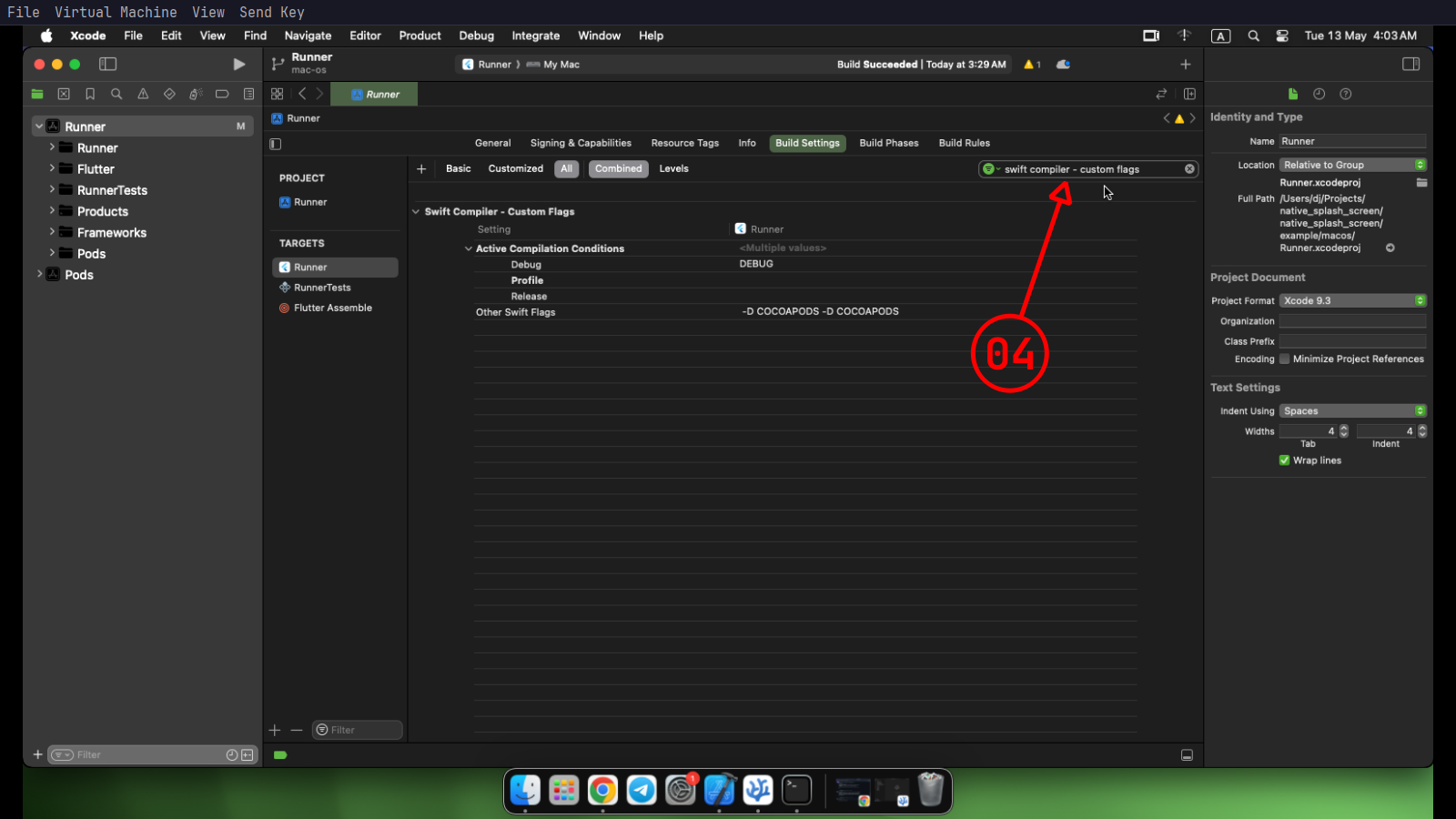Show the quick help inspector
Image resolution: width=1456 pixels, height=819 pixels.
1345,94
